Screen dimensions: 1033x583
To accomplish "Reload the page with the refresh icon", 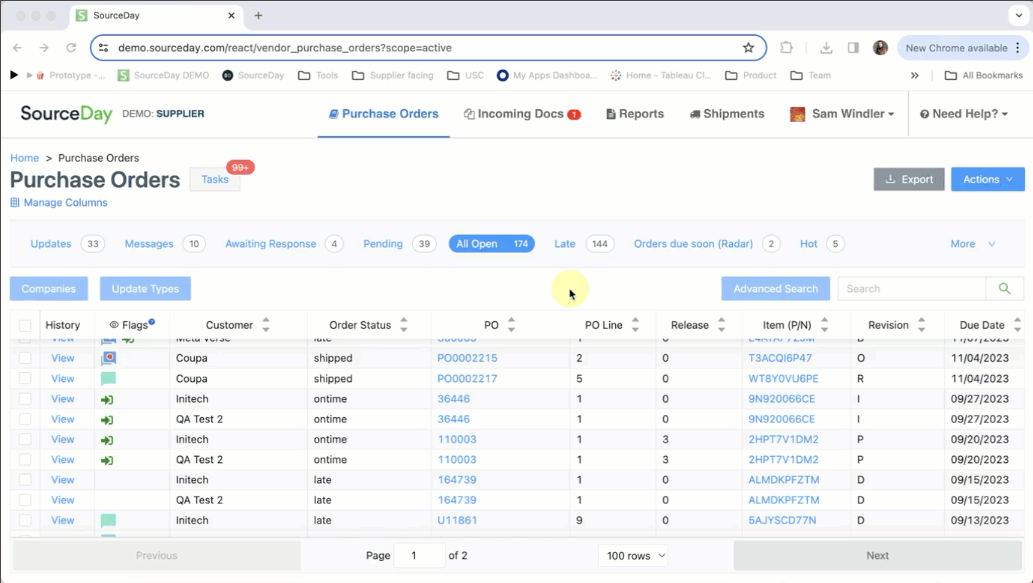I will click(71, 47).
